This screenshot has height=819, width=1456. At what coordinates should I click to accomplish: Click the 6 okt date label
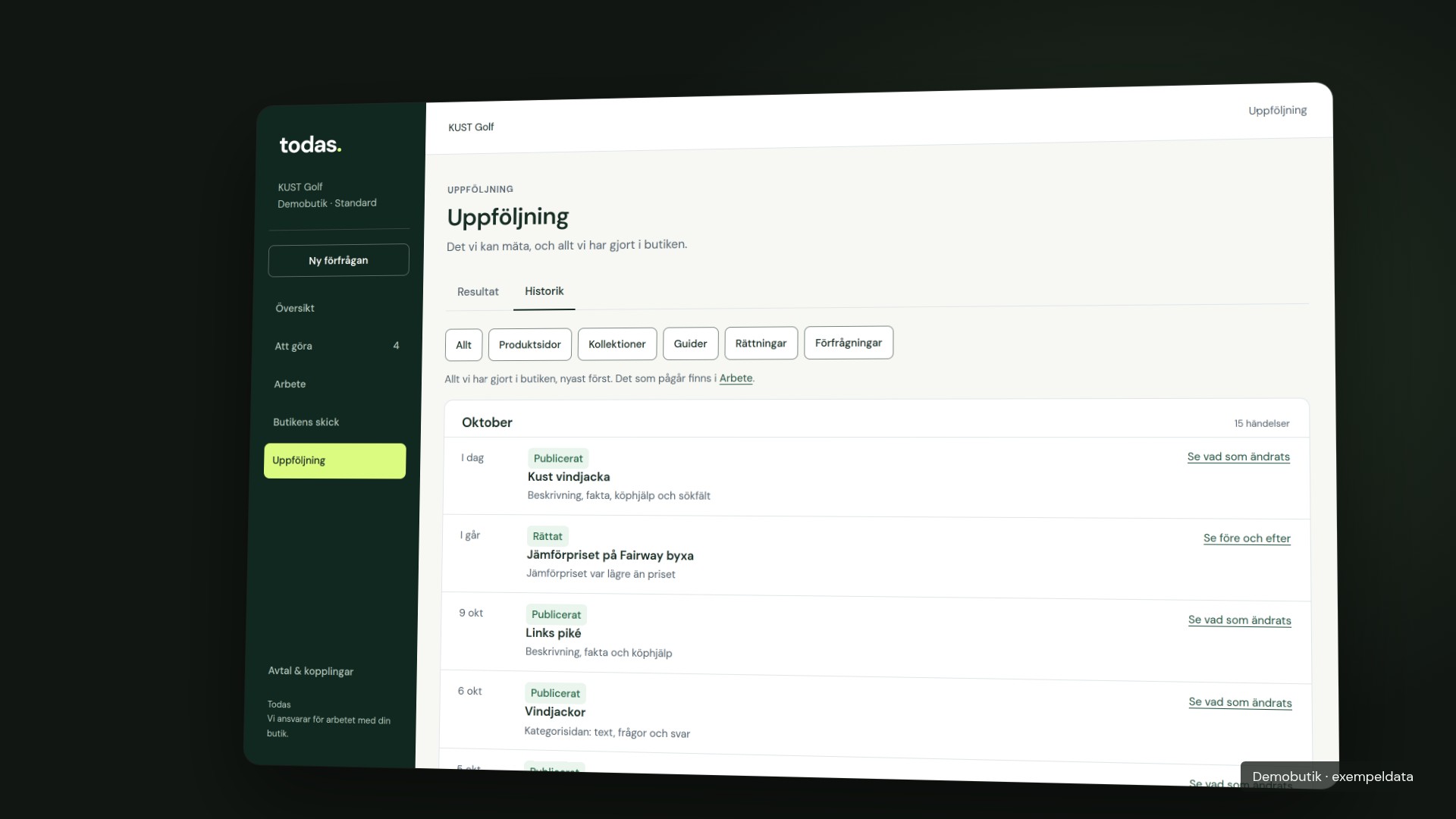469,691
